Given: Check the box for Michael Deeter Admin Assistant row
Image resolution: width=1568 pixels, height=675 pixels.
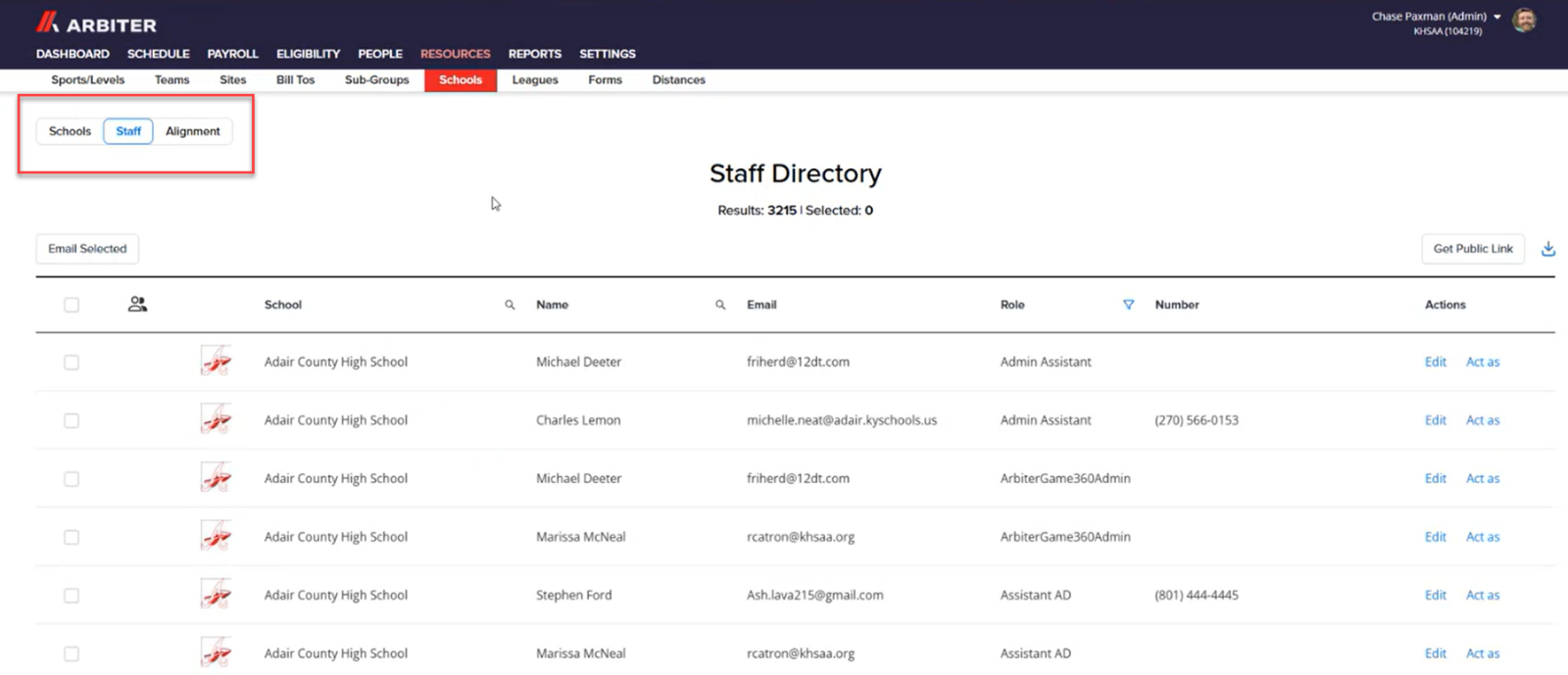Looking at the screenshot, I should click(x=72, y=362).
